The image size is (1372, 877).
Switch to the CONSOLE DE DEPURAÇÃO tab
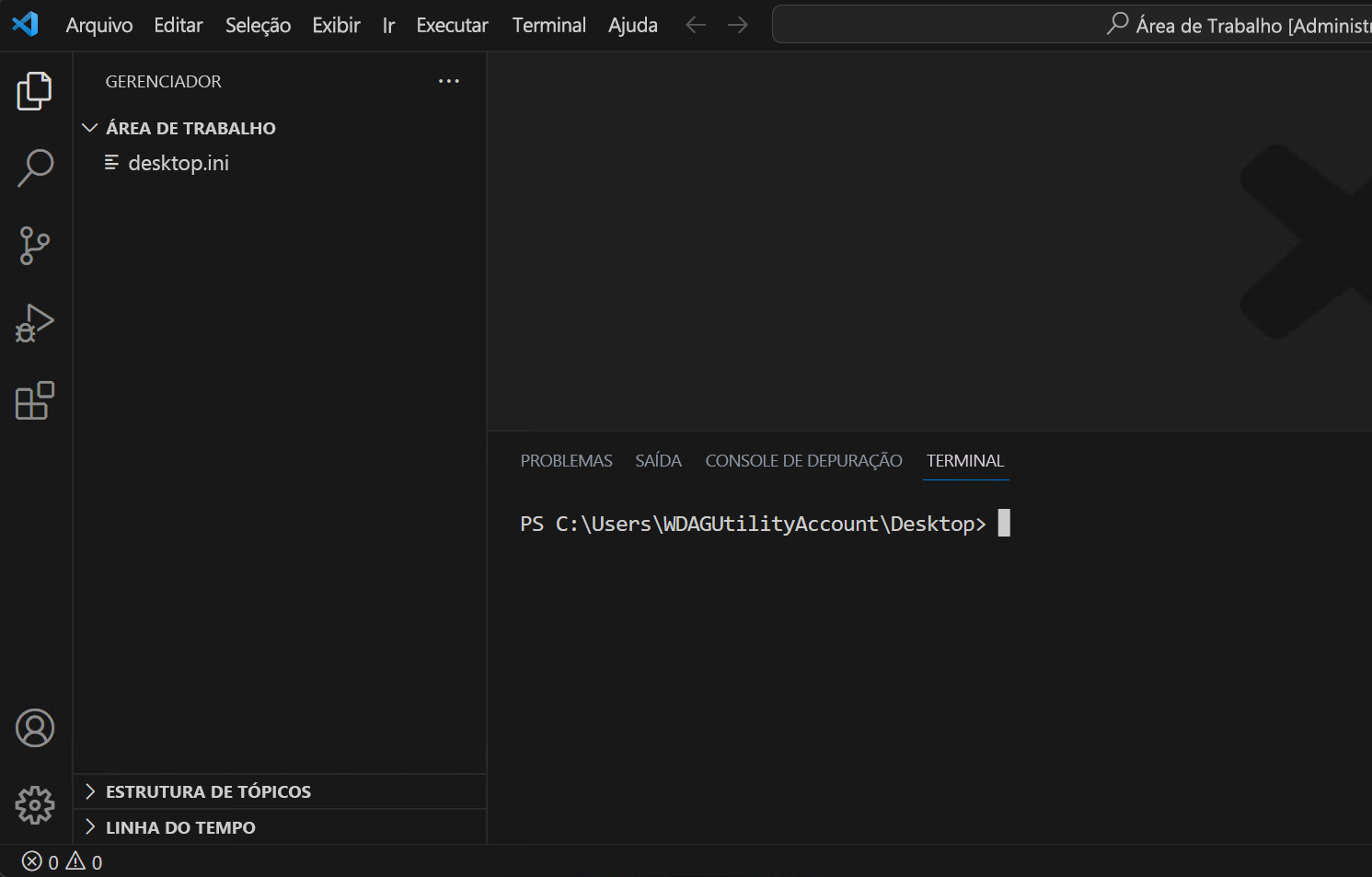tap(803, 460)
